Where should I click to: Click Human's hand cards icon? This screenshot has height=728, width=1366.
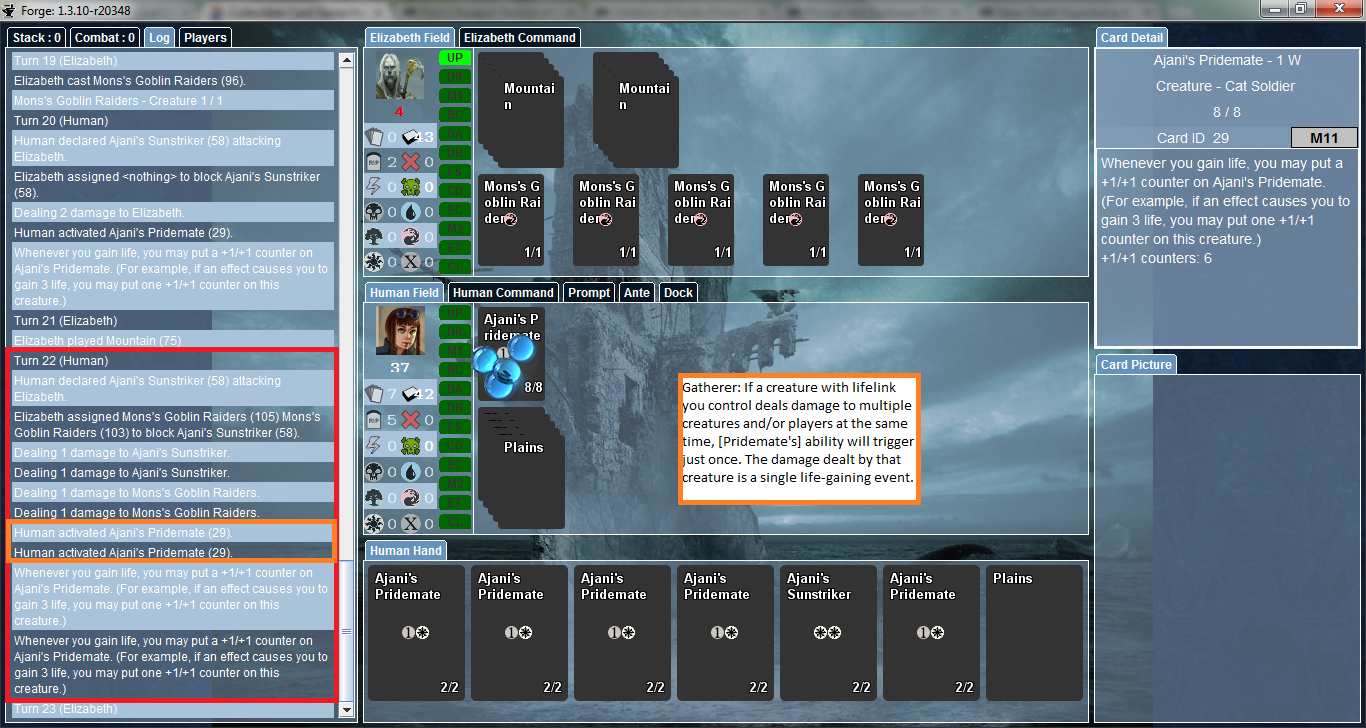(x=374, y=394)
